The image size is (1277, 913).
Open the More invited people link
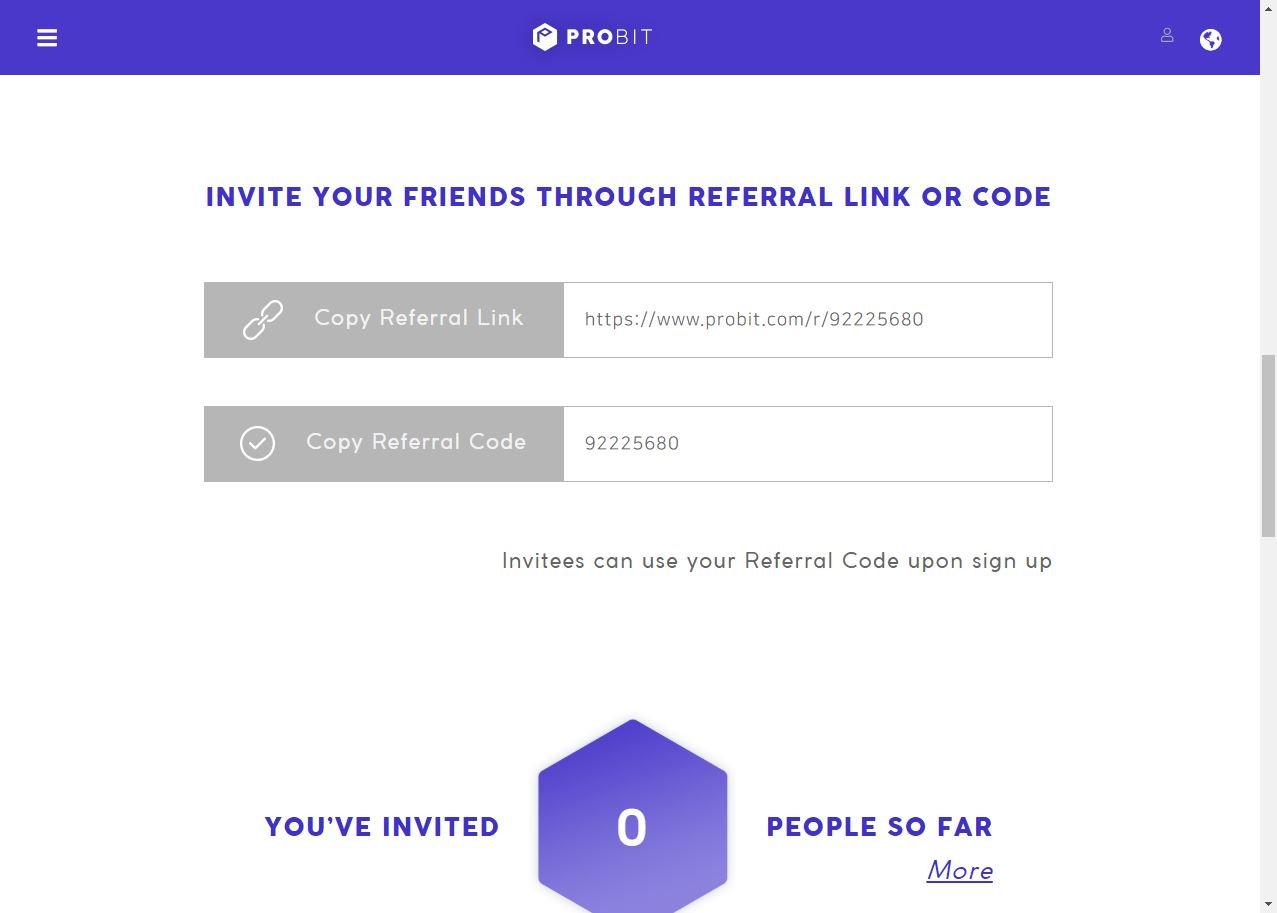(960, 871)
